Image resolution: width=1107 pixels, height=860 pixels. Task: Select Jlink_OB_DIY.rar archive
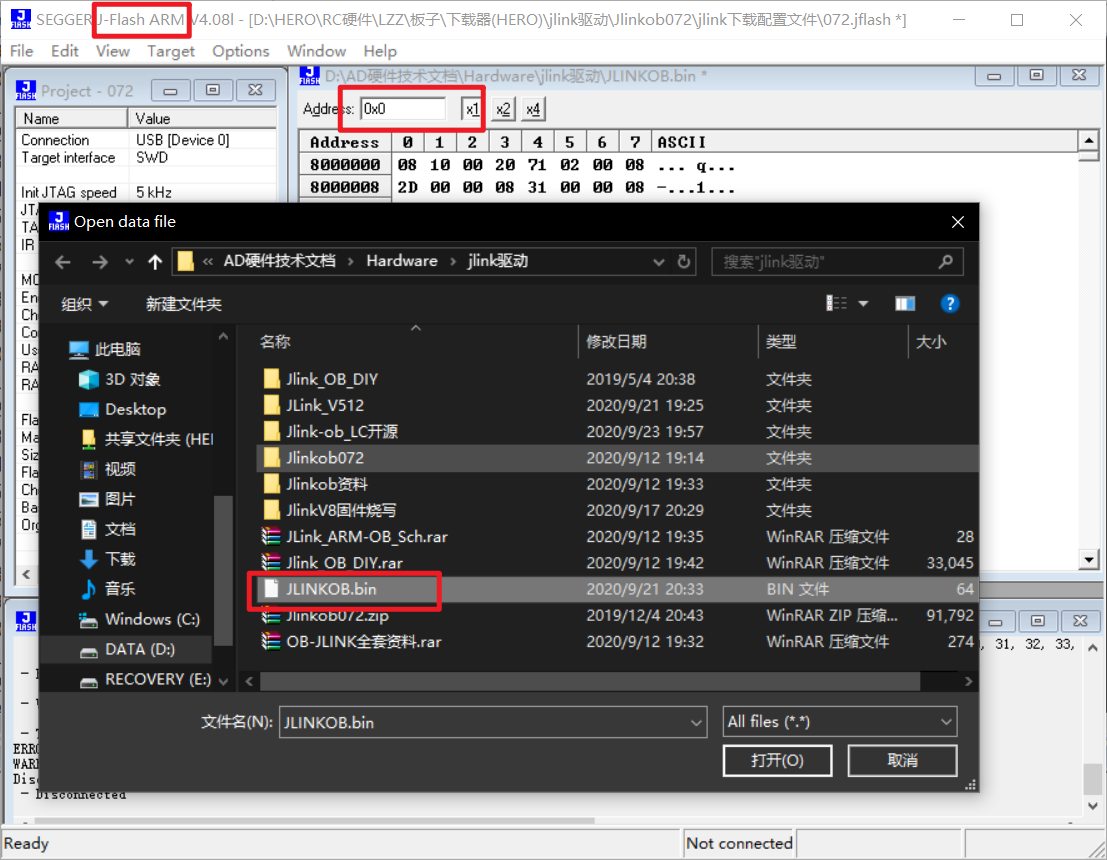[617, 563]
